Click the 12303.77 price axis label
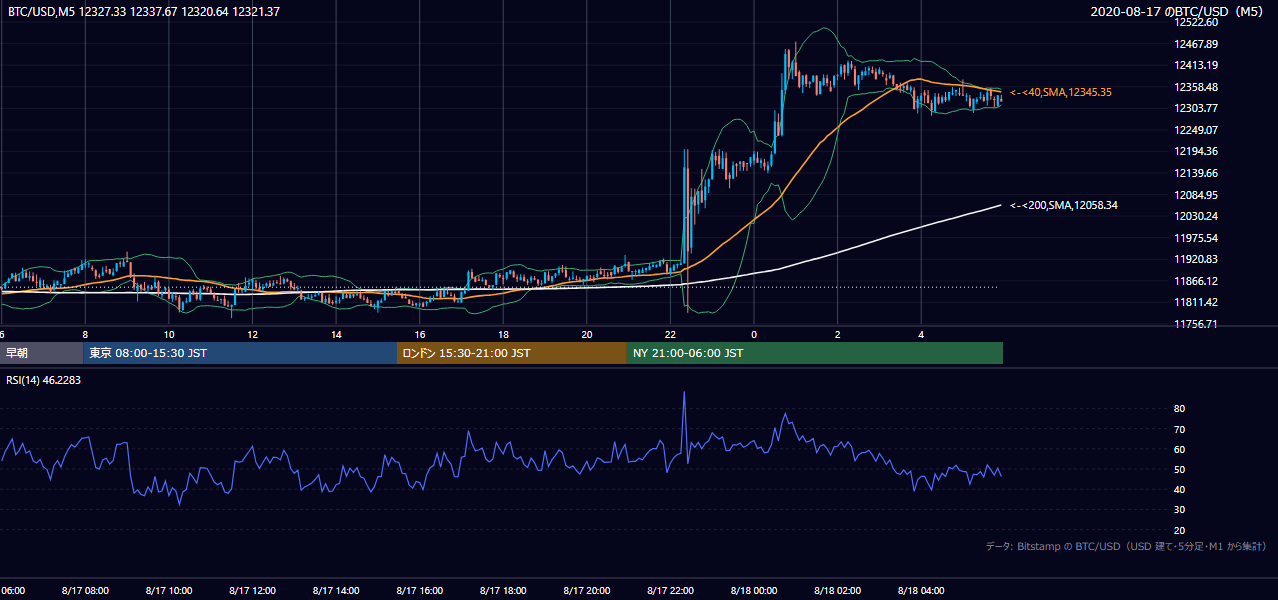Viewport: 1278px width, 600px height. pyautogui.click(x=1196, y=108)
